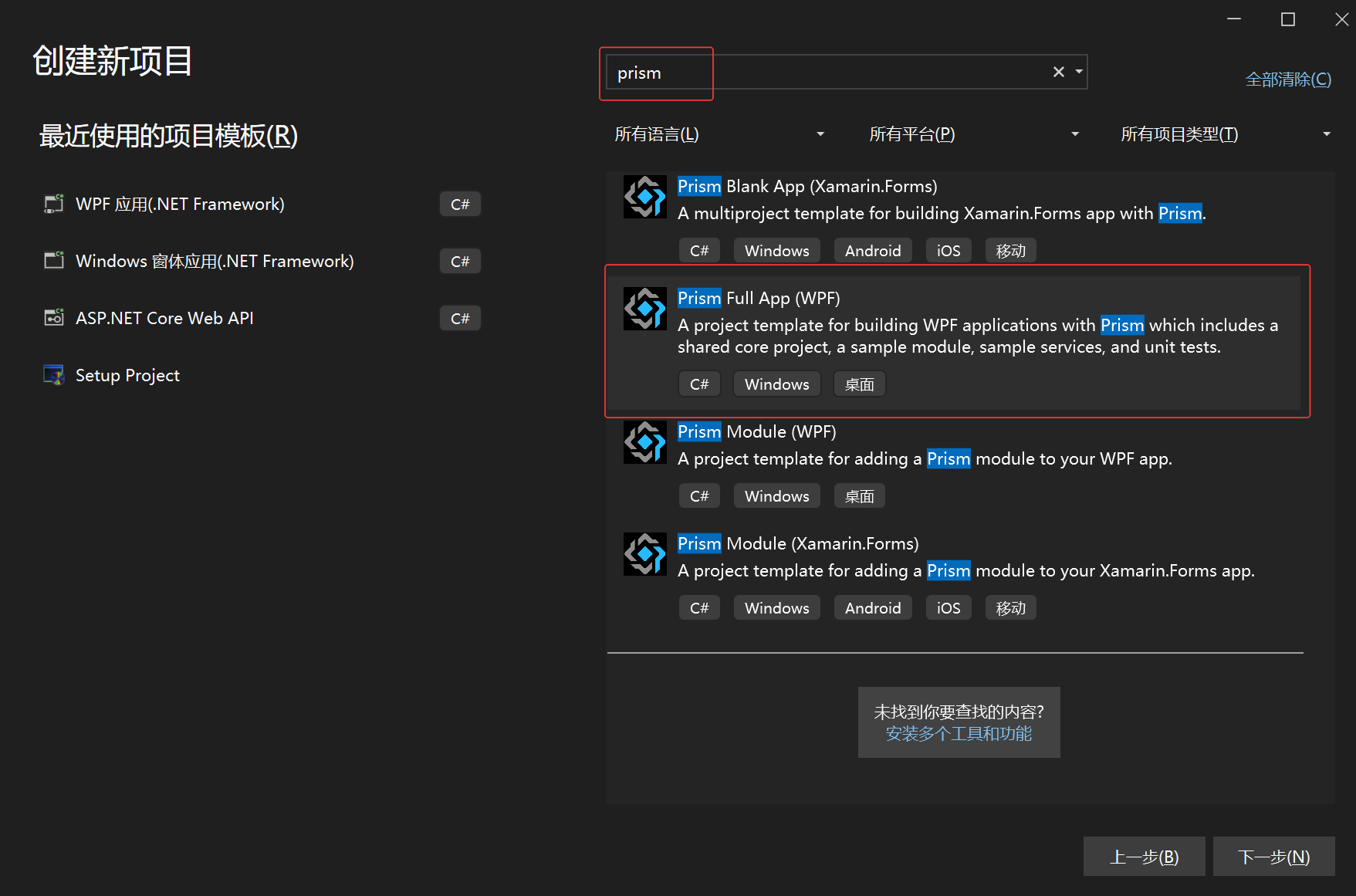Click the 全部清除(C) link
This screenshot has height=896, width=1356.
pyautogui.click(x=1288, y=79)
